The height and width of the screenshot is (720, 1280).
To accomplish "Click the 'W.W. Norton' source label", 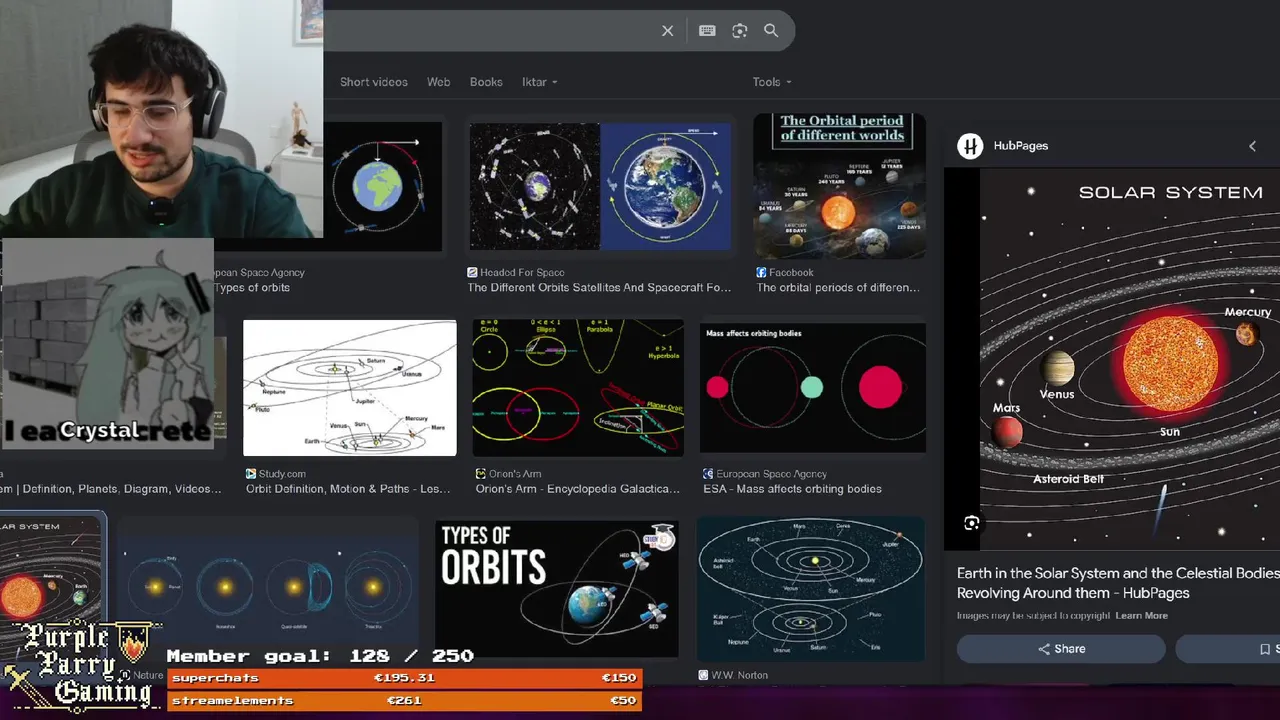I will click(740, 675).
